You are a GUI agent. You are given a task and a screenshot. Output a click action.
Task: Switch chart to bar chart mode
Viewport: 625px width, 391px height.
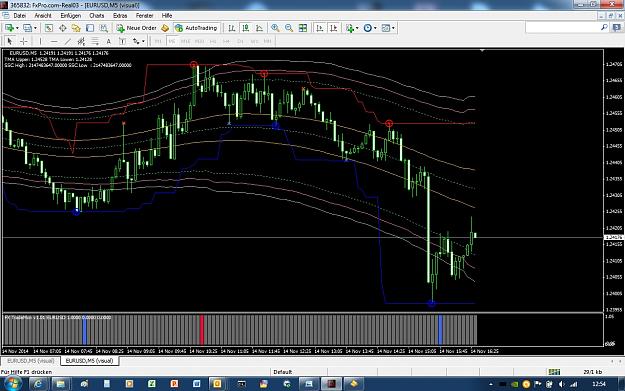[x=232, y=28]
